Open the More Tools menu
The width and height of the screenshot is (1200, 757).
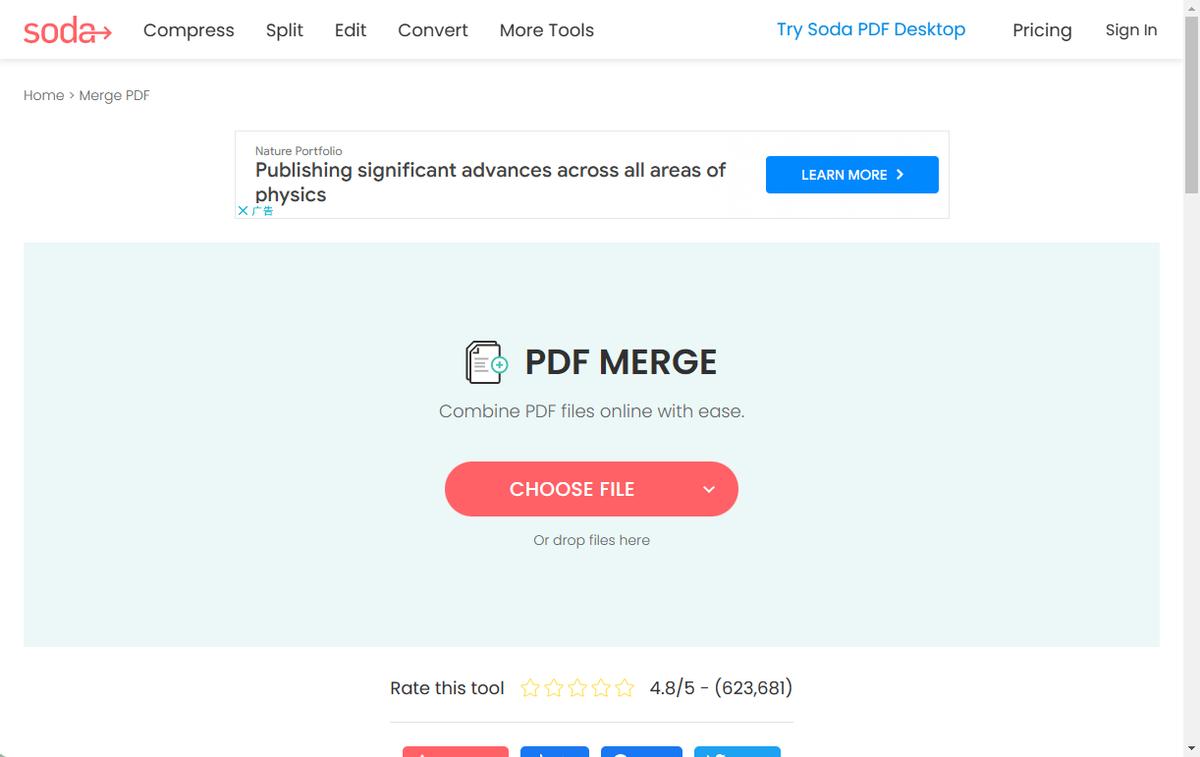(546, 30)
